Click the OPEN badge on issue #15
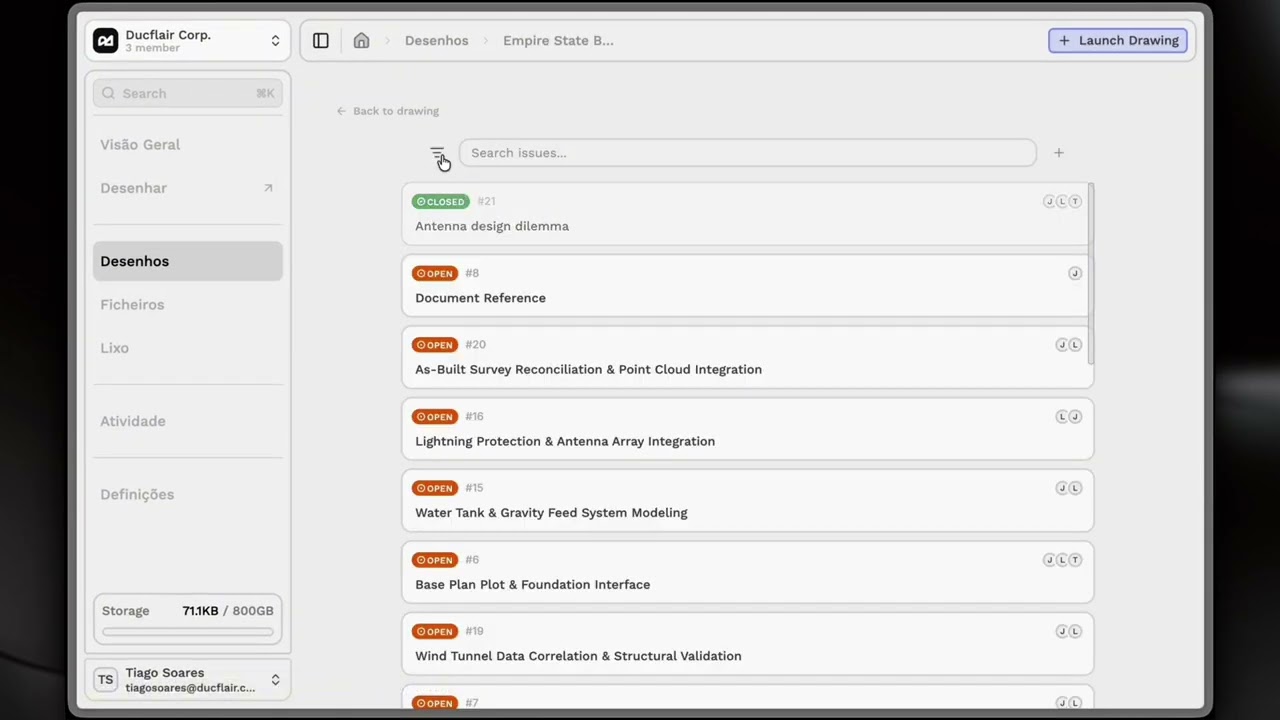 click(x=435, y=488)
